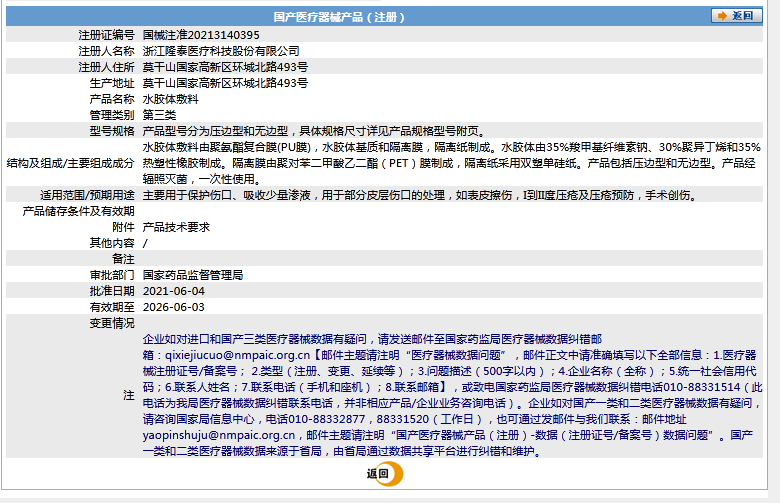Click the arrow icon in top-right 返回 button
The height and width of the screenshot is (503, 780).
coord(721,16)
